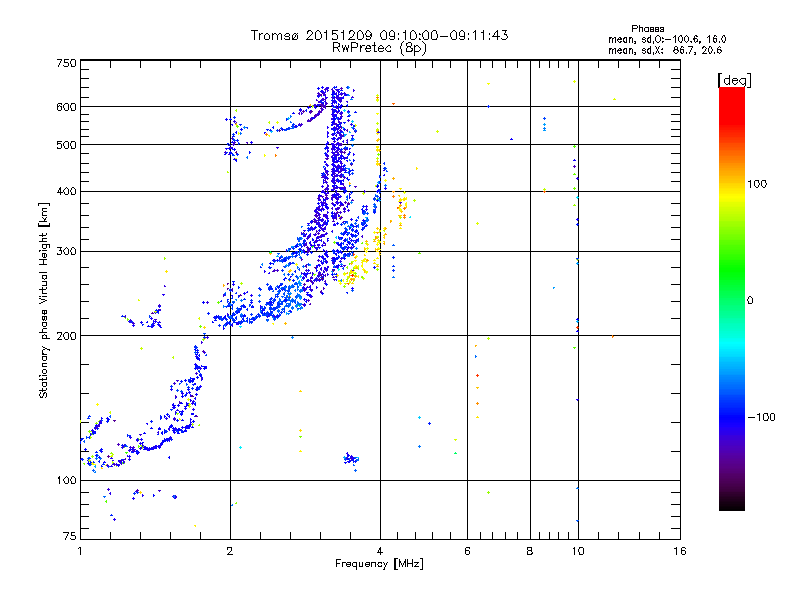Click the dense blue vertical trace near 3.3 MHz, 500 km
Image resolution: width=800 pixels, height=600 pixels.
[336, 153]
